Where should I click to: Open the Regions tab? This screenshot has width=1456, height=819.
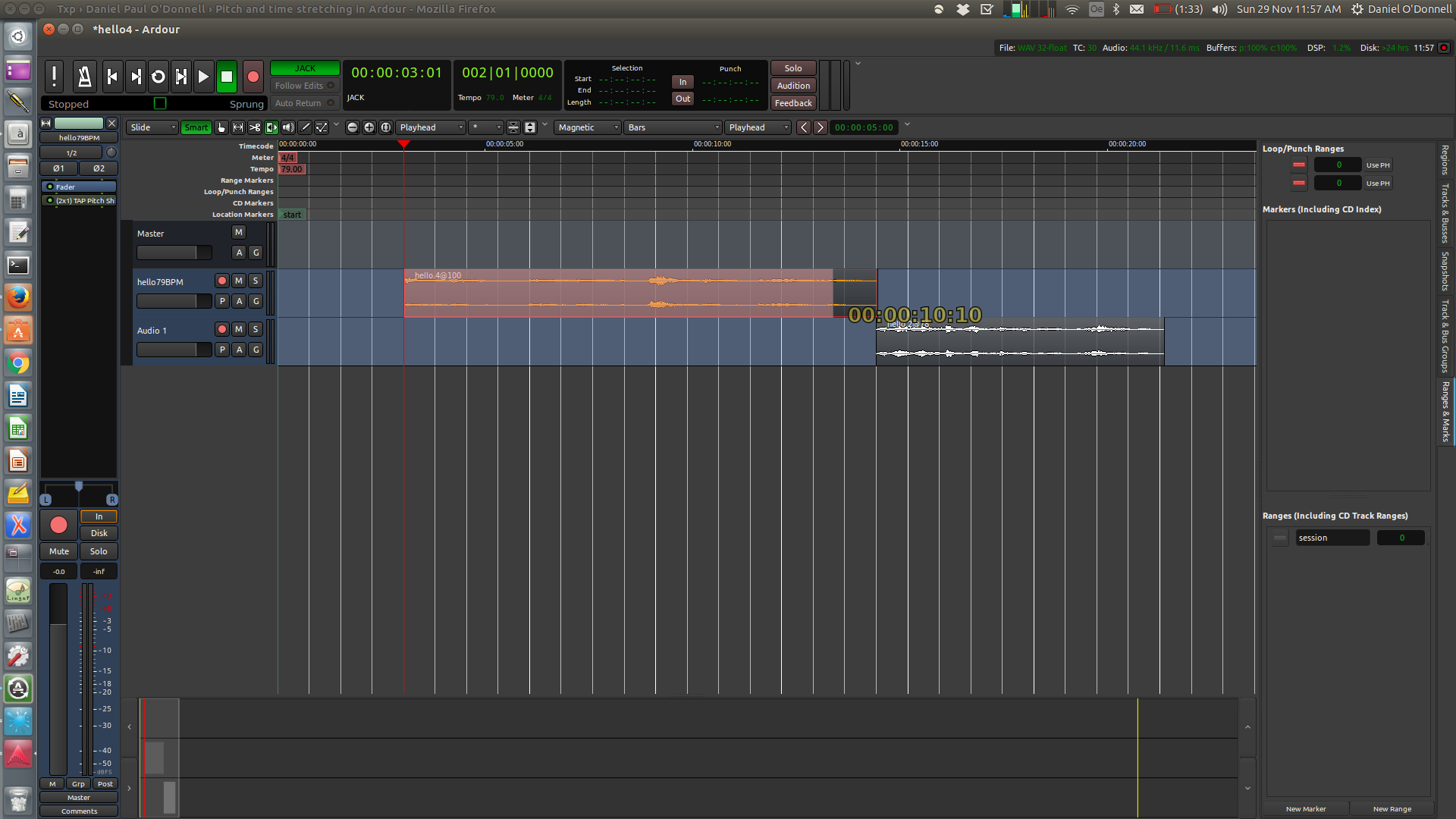coord(1445,160)
